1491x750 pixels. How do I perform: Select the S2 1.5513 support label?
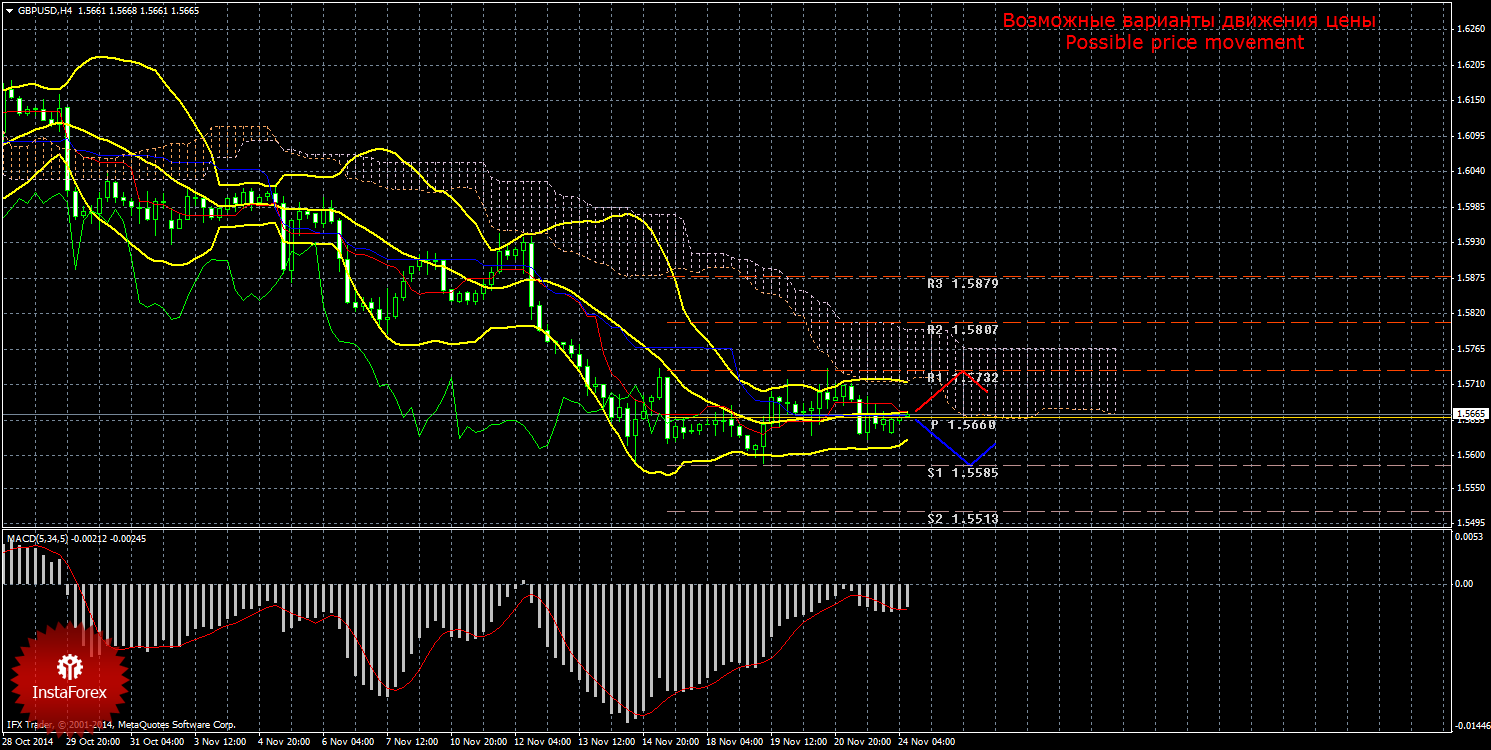coord(962,519)
